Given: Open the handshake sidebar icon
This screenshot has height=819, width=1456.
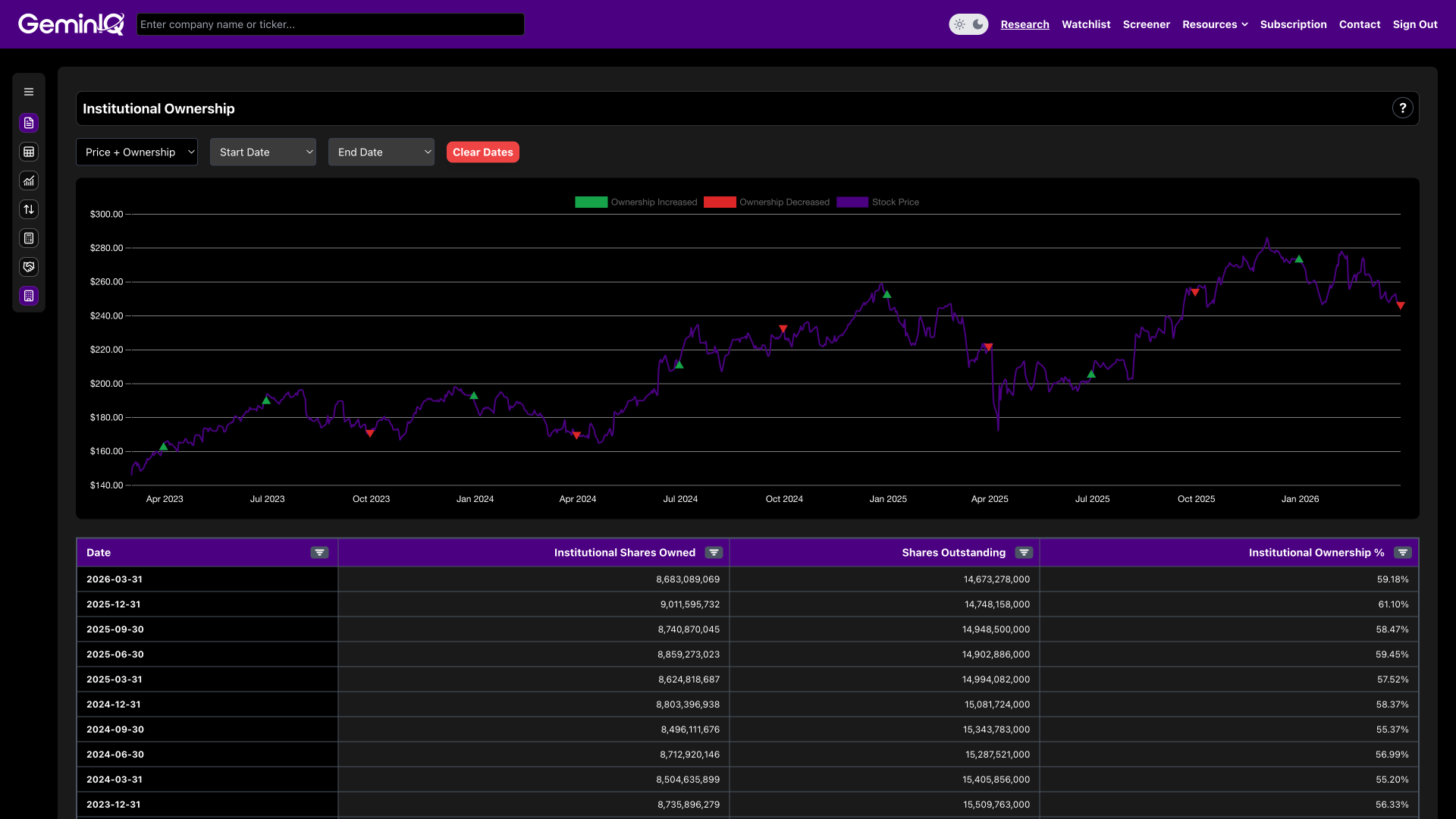Looking at the screenshot, I should click(x=29, y=267).
